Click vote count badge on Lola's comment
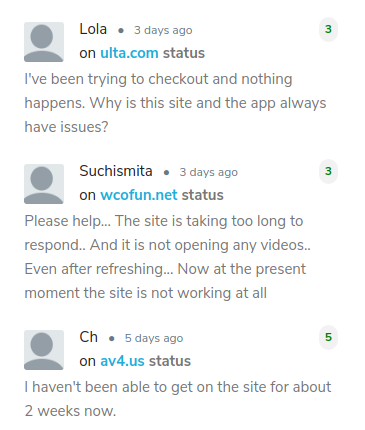365x430 pixels. coord(328,29)
